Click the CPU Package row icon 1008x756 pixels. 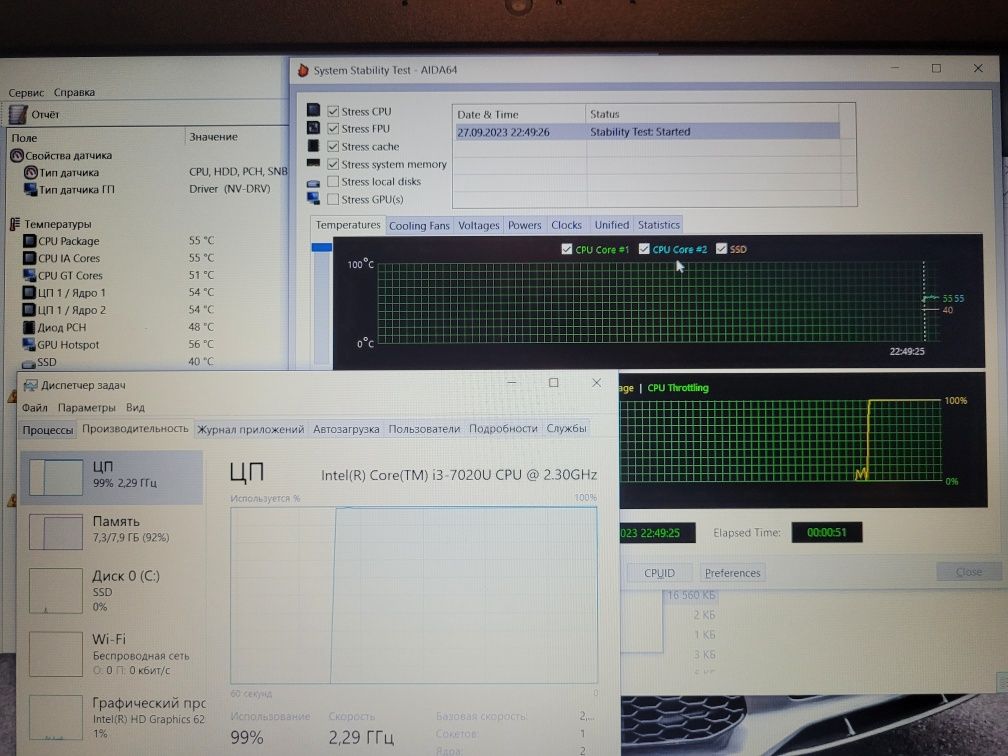tap(30, 241)
